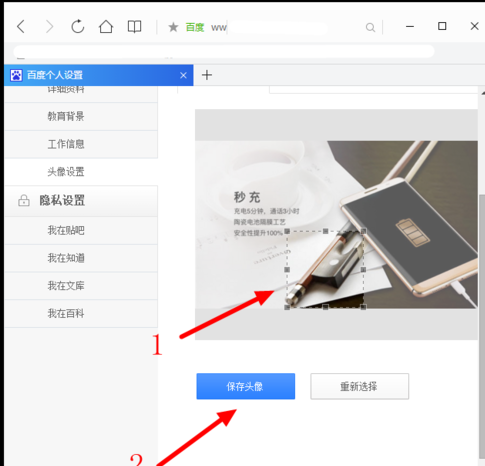Open the browser home page icon
The width and height of the screenshot is (485, 466).
pos(106,26)
